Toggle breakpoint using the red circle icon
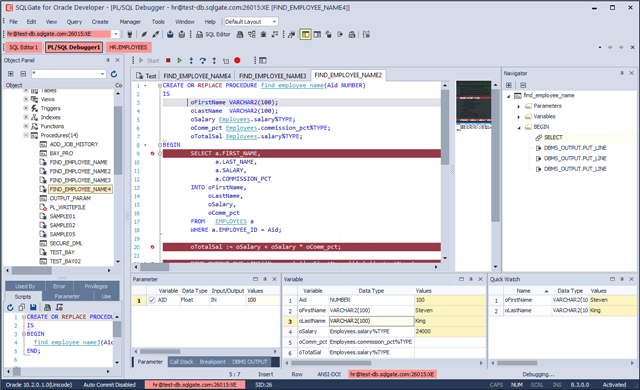The image size is (640, 390). (237, 60)
